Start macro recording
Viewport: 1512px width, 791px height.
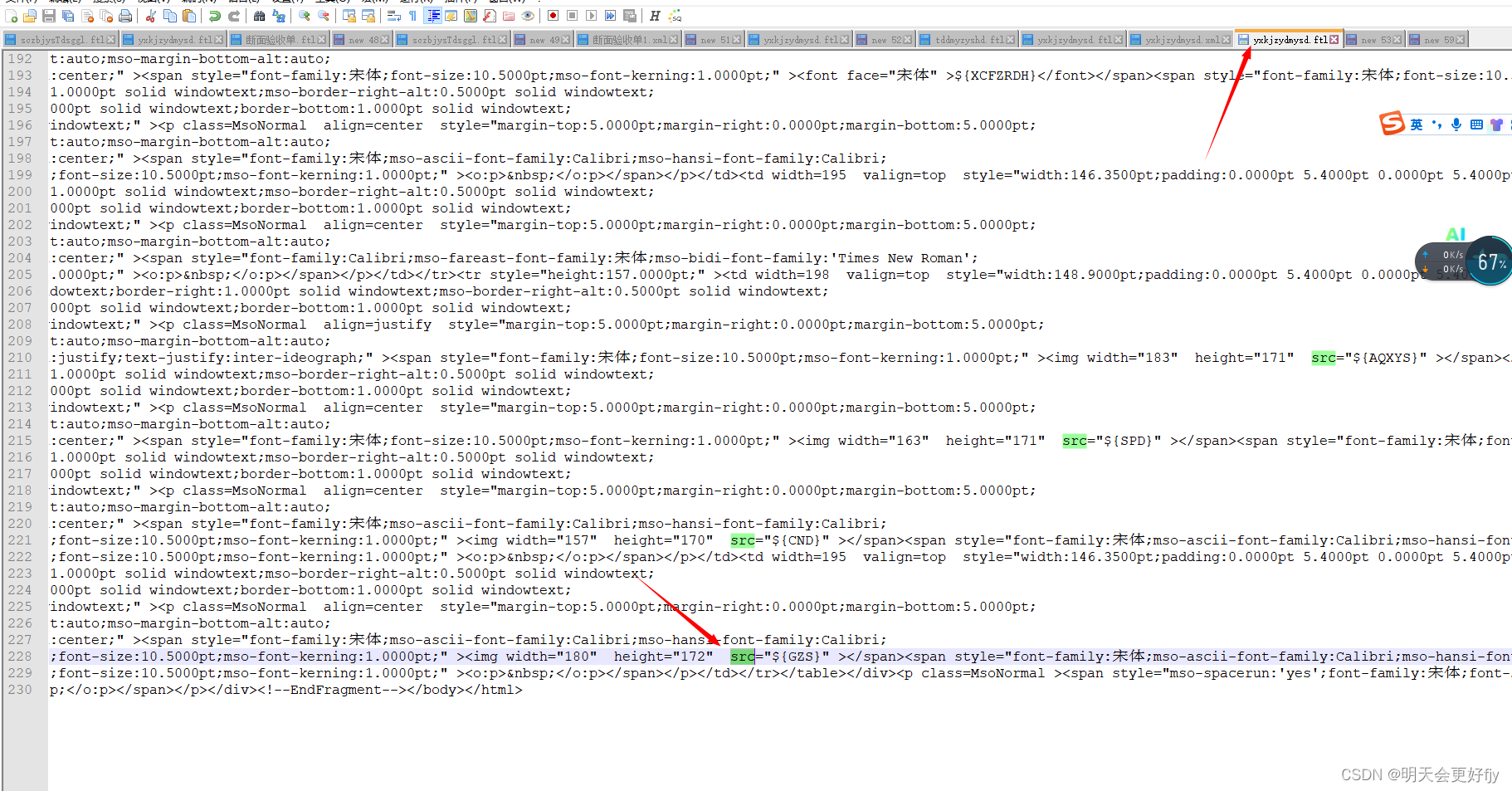(553, 16)
